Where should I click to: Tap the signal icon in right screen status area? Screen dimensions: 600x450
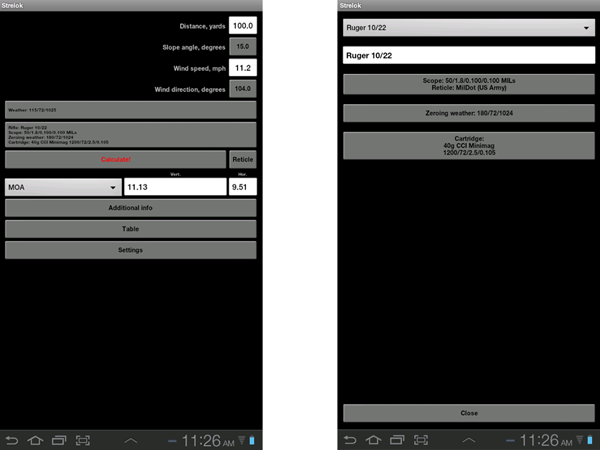click(580, 440)
